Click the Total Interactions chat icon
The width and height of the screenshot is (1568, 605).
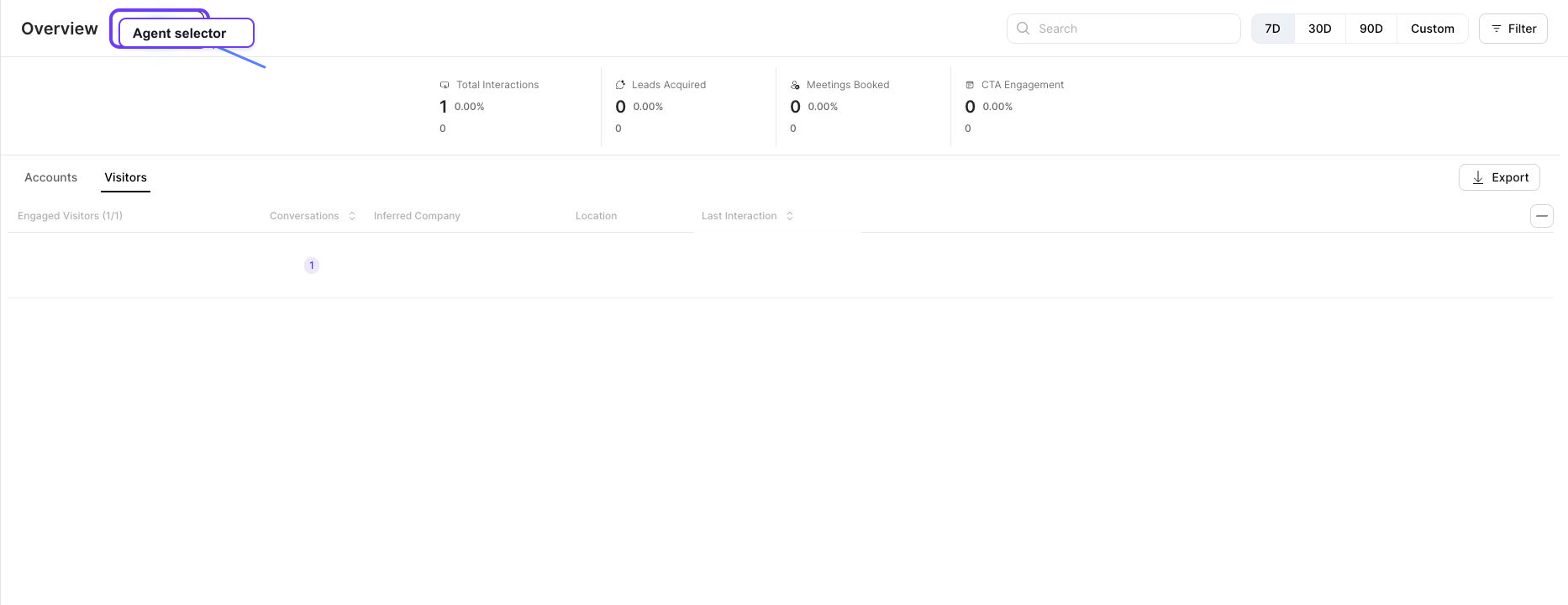445,85
